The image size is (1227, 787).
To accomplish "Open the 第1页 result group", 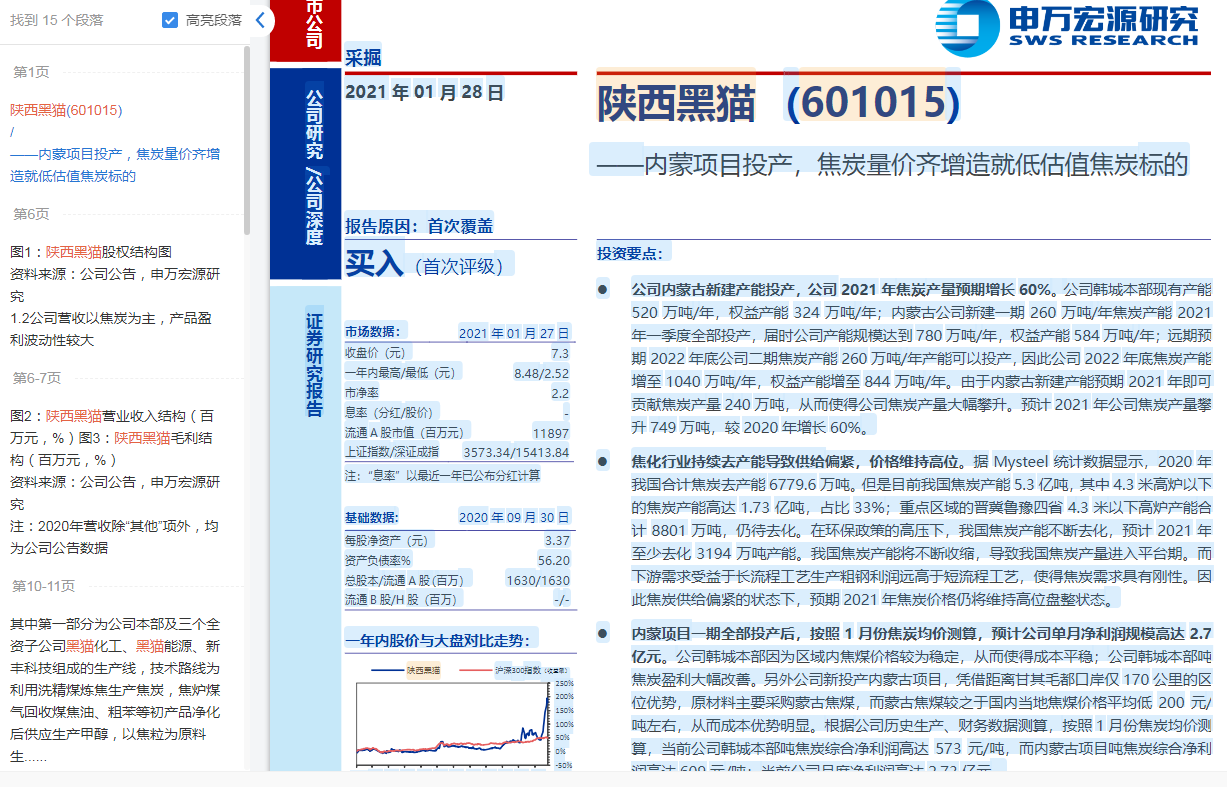I will pyautogui.click(x=30, y=72).
